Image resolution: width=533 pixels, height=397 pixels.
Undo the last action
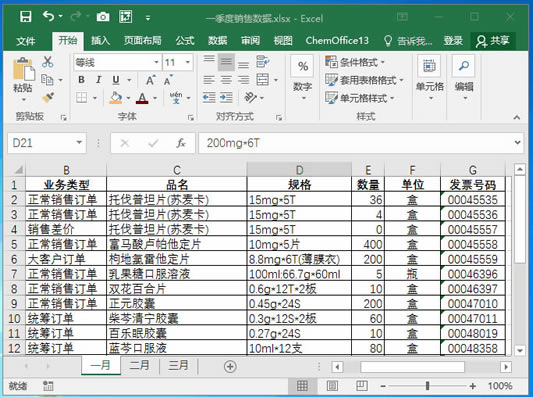point(48,16)
